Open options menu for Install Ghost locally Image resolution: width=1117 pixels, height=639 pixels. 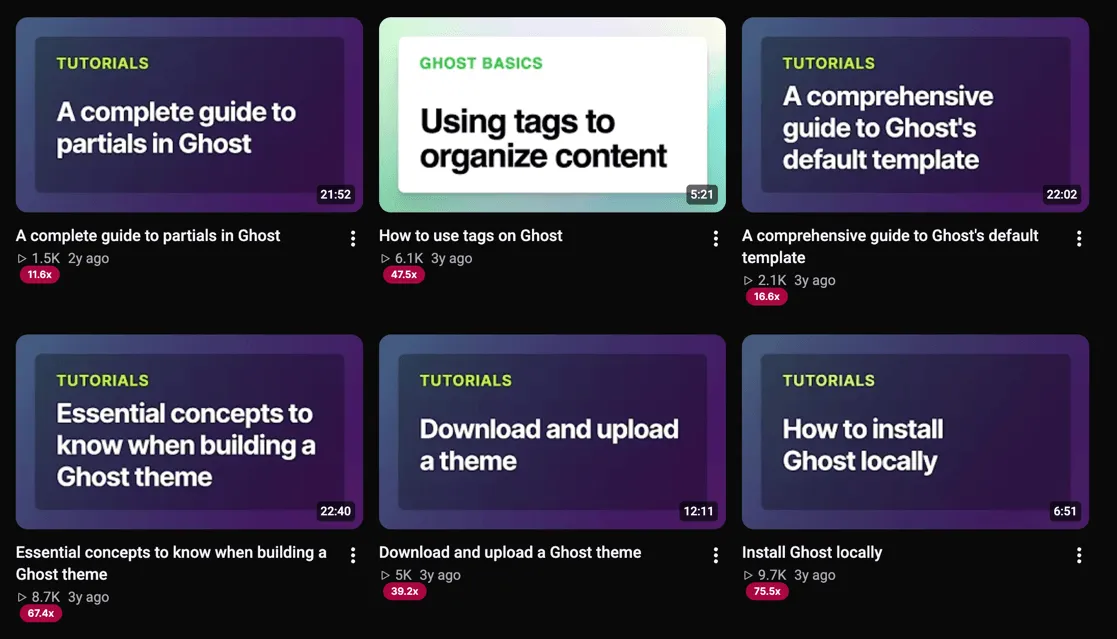pyautogui.click(x=1079, y=556)
